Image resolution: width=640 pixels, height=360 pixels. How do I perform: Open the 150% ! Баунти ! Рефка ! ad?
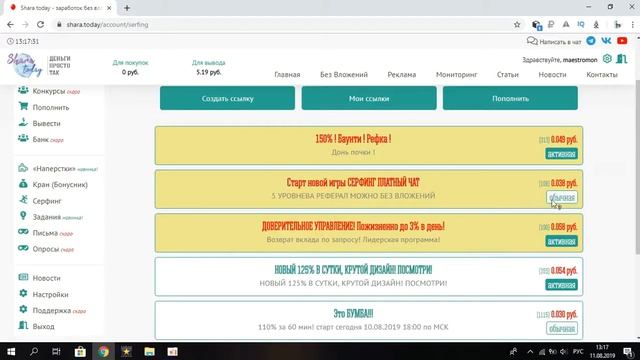click(353, 139)
